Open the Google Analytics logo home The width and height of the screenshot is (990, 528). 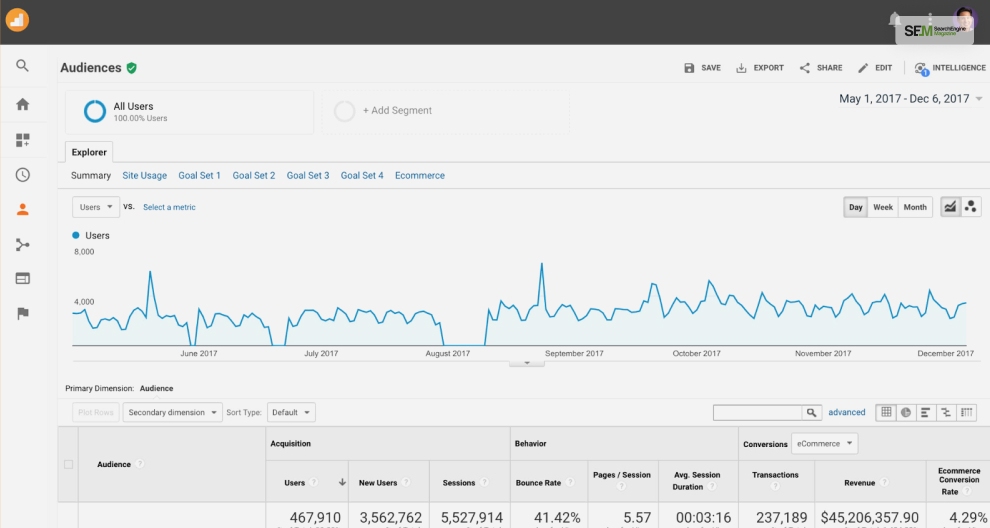(17, 20)
